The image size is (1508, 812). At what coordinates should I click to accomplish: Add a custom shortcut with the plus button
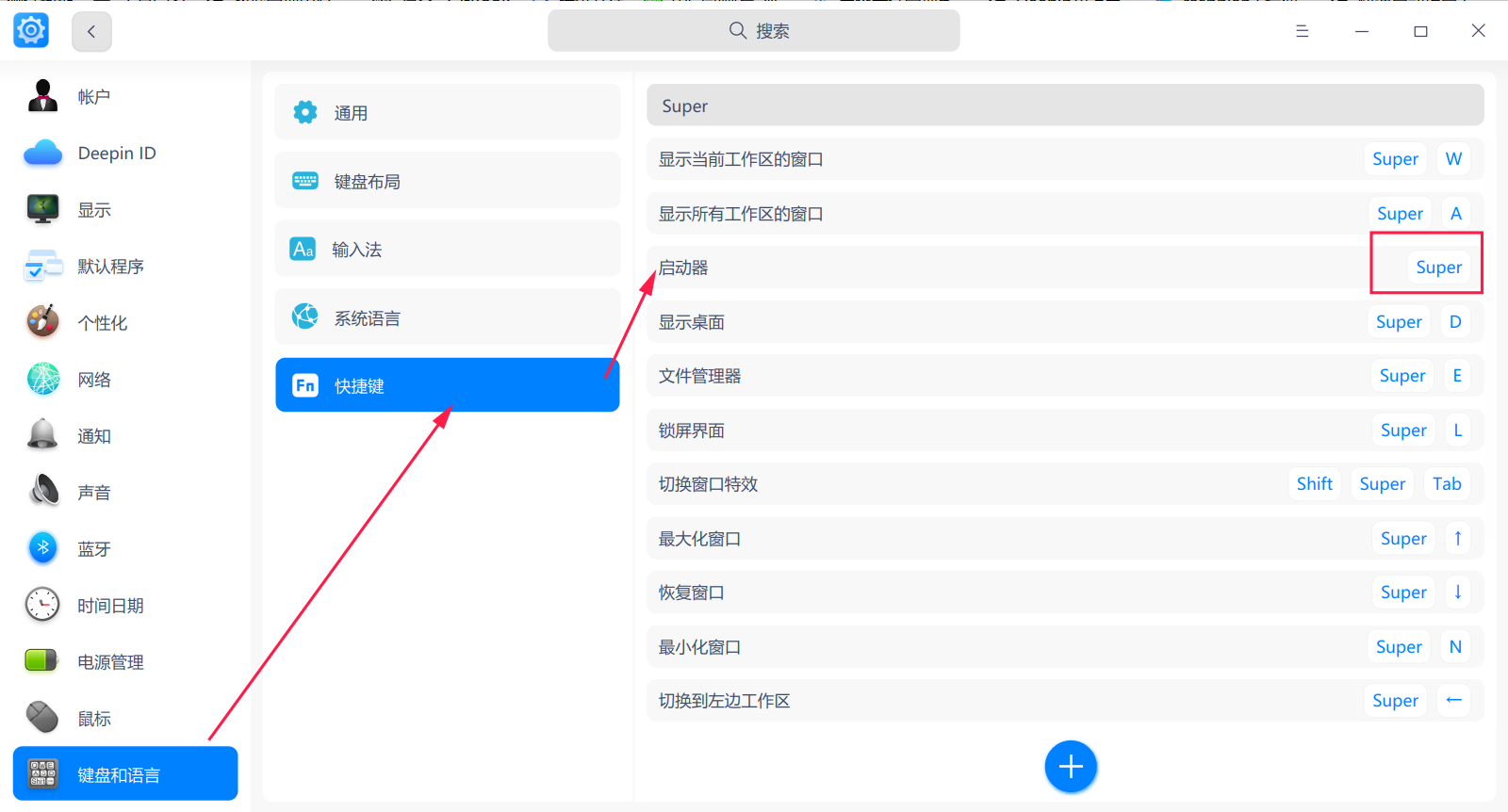tap(1071, 767)
